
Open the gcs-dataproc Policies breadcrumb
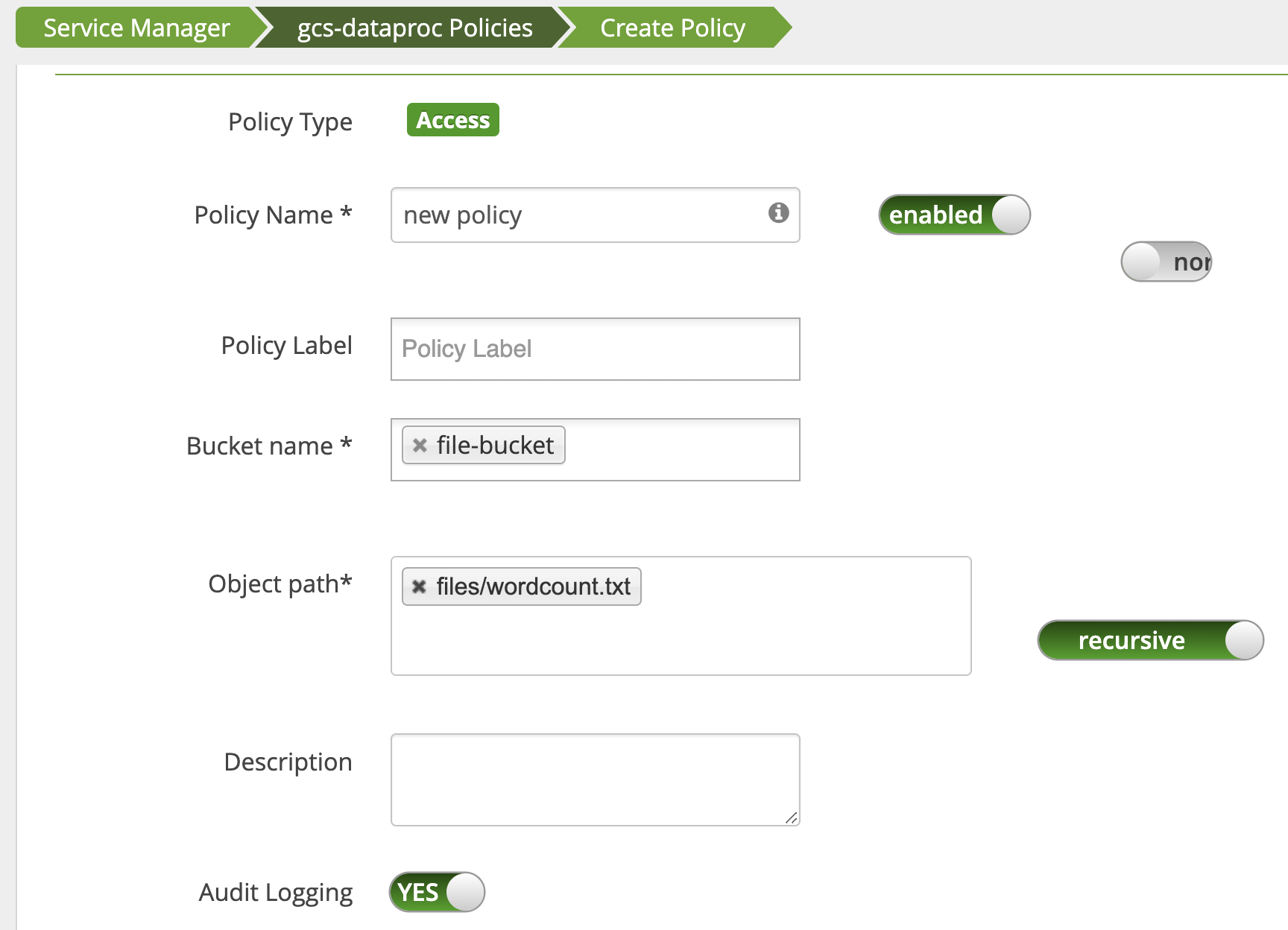click(x=414, y=28)
